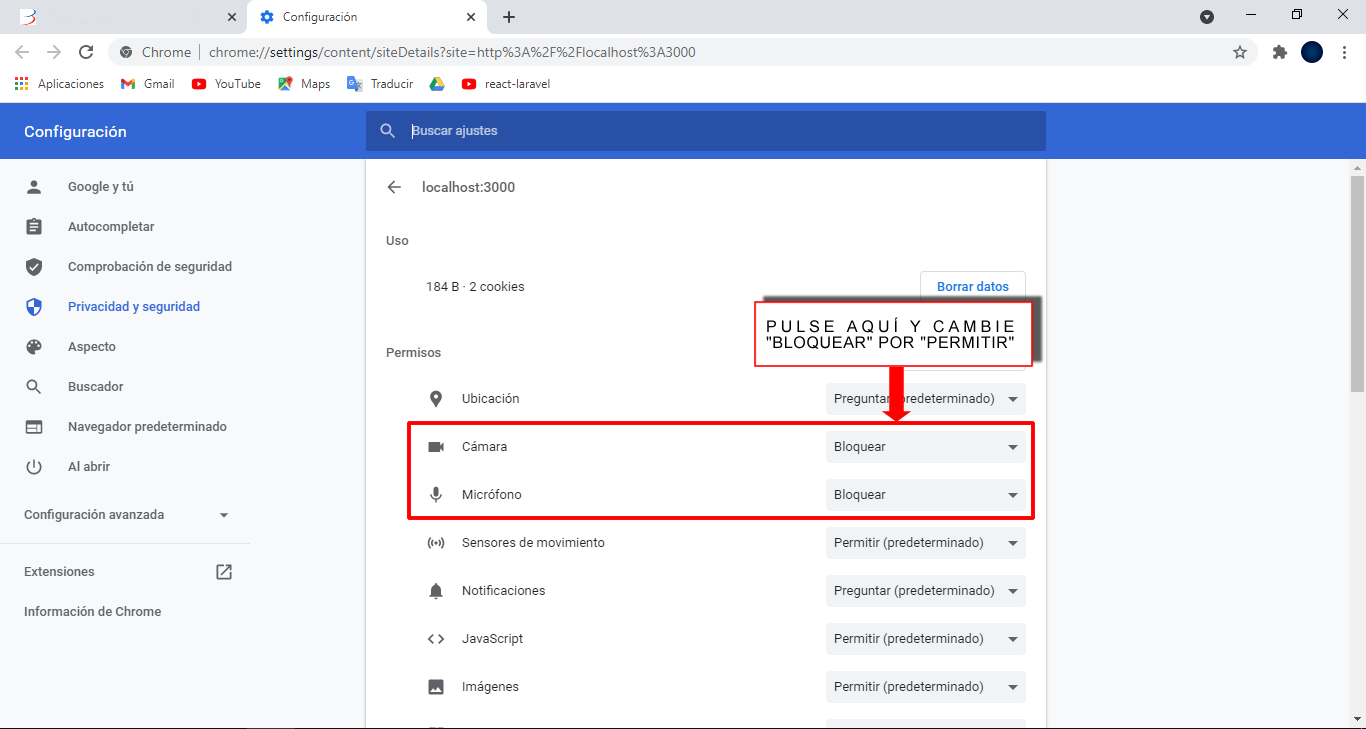Select Privacidad y seguridad in sidebar
Screen dimensions: 1366x729
pyautogui.click(x=134, y=307)
